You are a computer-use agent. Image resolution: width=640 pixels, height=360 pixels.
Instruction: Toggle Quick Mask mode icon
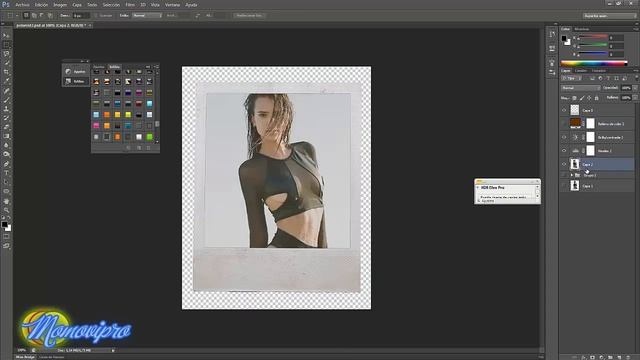click(x=6, y=237)
